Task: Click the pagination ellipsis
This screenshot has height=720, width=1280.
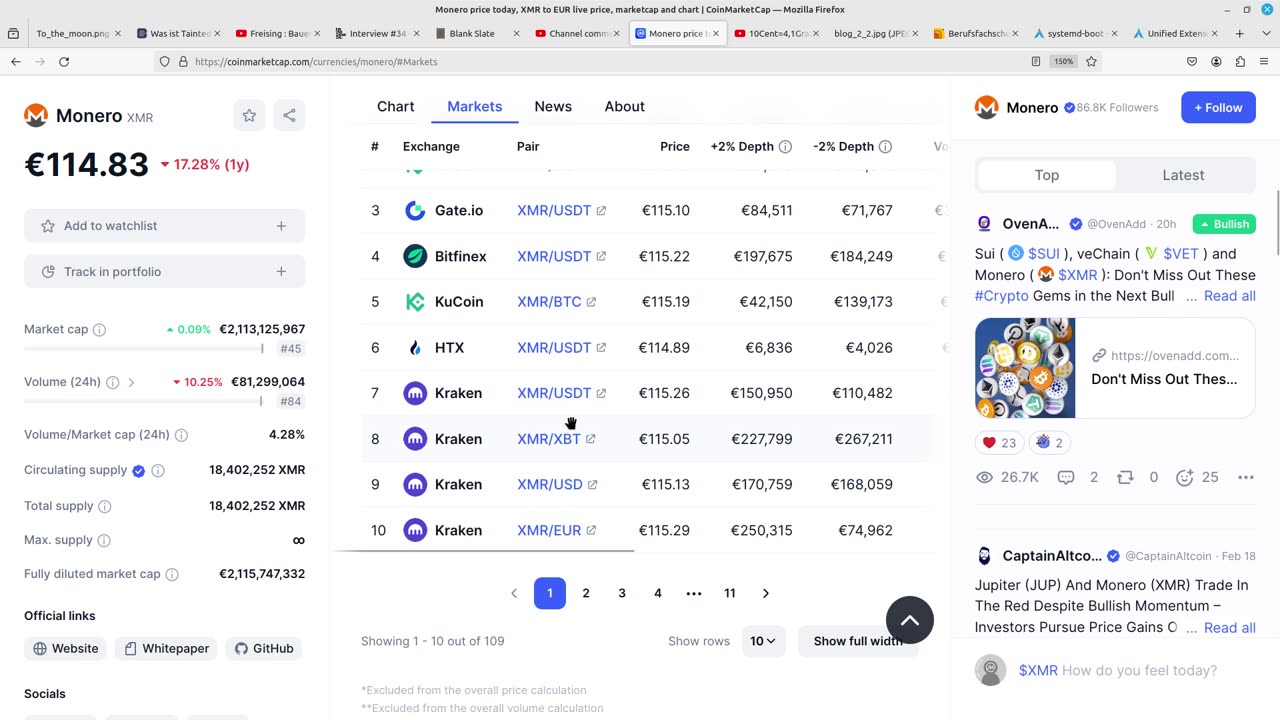Action: pos(694,593)
